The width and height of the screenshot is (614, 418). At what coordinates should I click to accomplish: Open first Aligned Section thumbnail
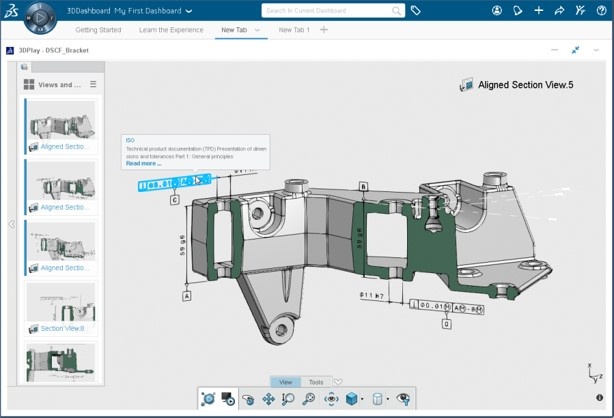pyautogui.click(x=61, y=126)
